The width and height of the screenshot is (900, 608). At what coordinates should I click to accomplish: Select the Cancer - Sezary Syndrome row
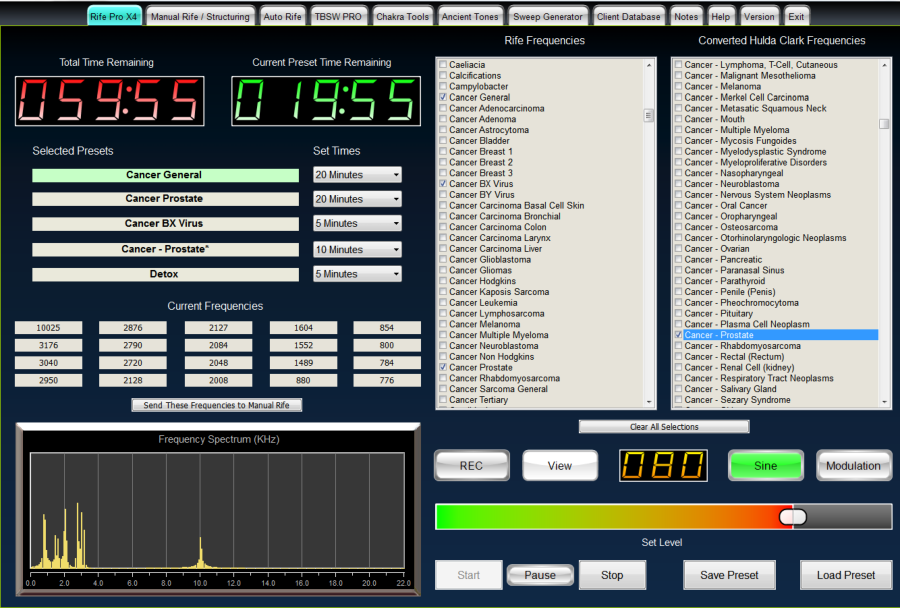pyautogui.click(x=737, y=400)
